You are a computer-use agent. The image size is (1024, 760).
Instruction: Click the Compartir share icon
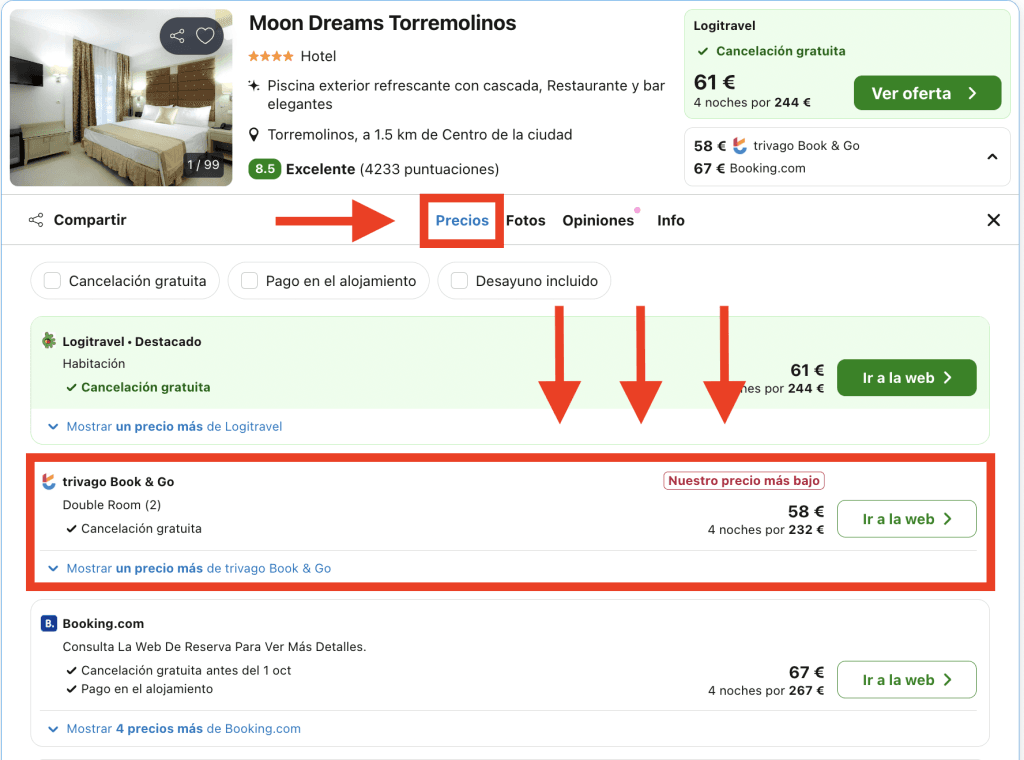[36, 220]
